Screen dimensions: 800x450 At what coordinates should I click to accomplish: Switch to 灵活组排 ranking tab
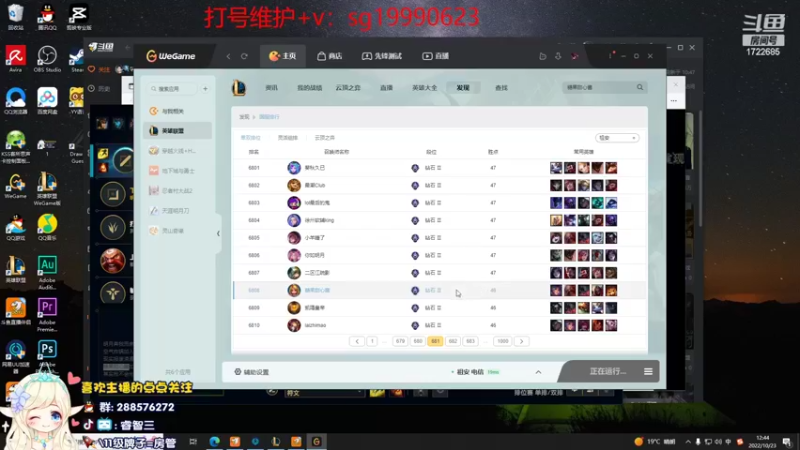[x=288, y=138]
